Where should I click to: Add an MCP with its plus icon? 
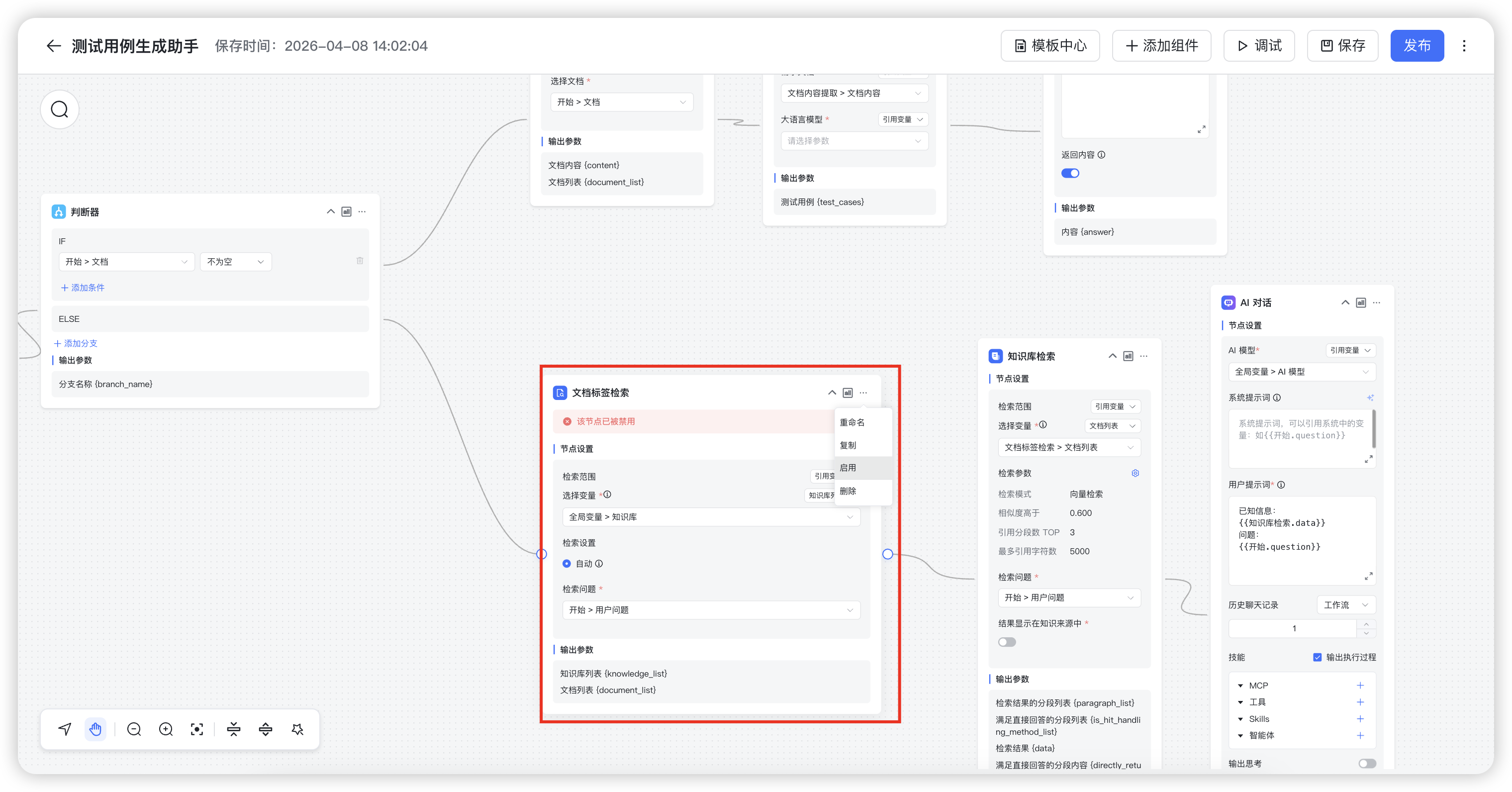point(1360,686)
